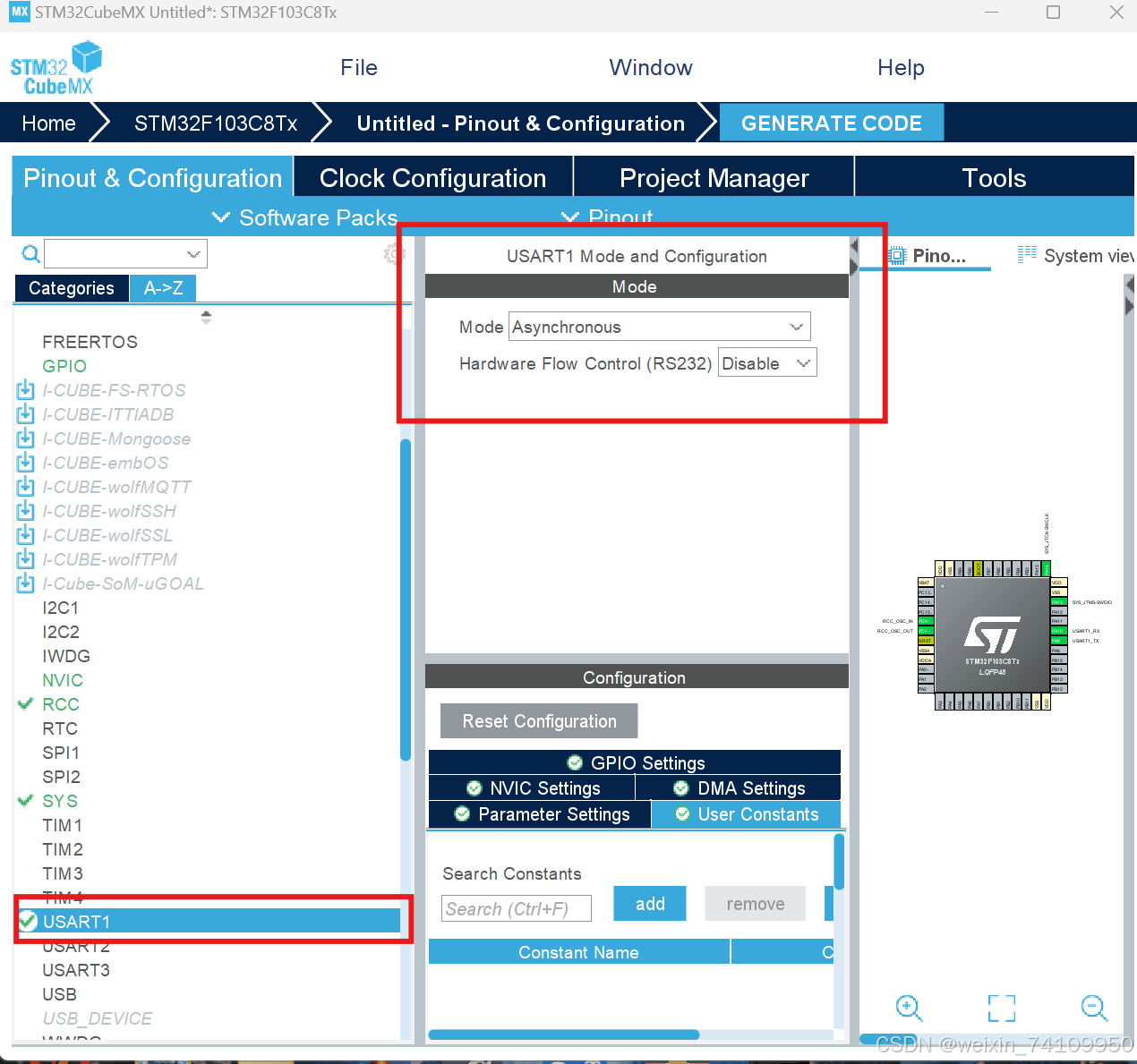Switch to the Tools tab
Image resolution: width=1137 pixels, height=1064 pixels.
click(x=994, y=178)
